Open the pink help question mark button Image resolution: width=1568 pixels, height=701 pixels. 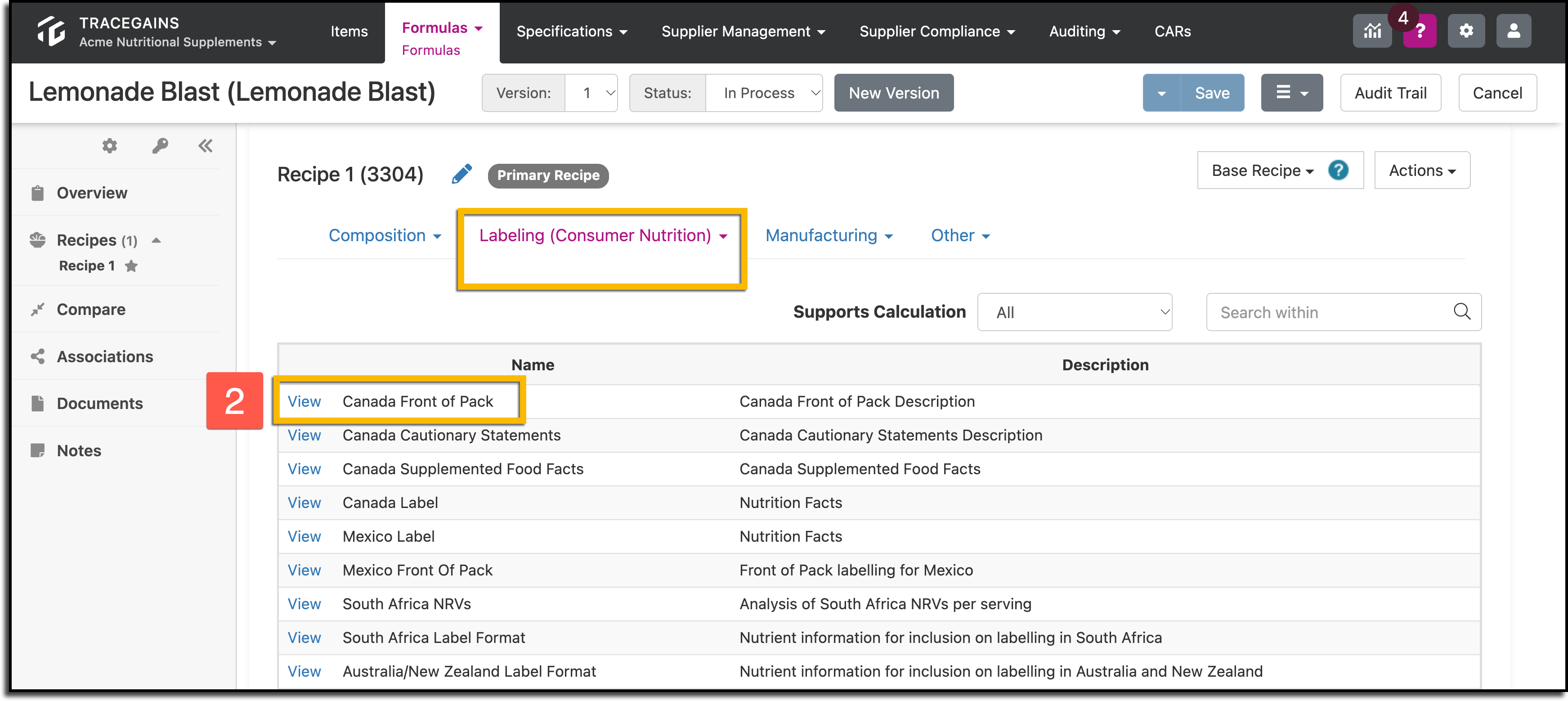click(1420, 31)
